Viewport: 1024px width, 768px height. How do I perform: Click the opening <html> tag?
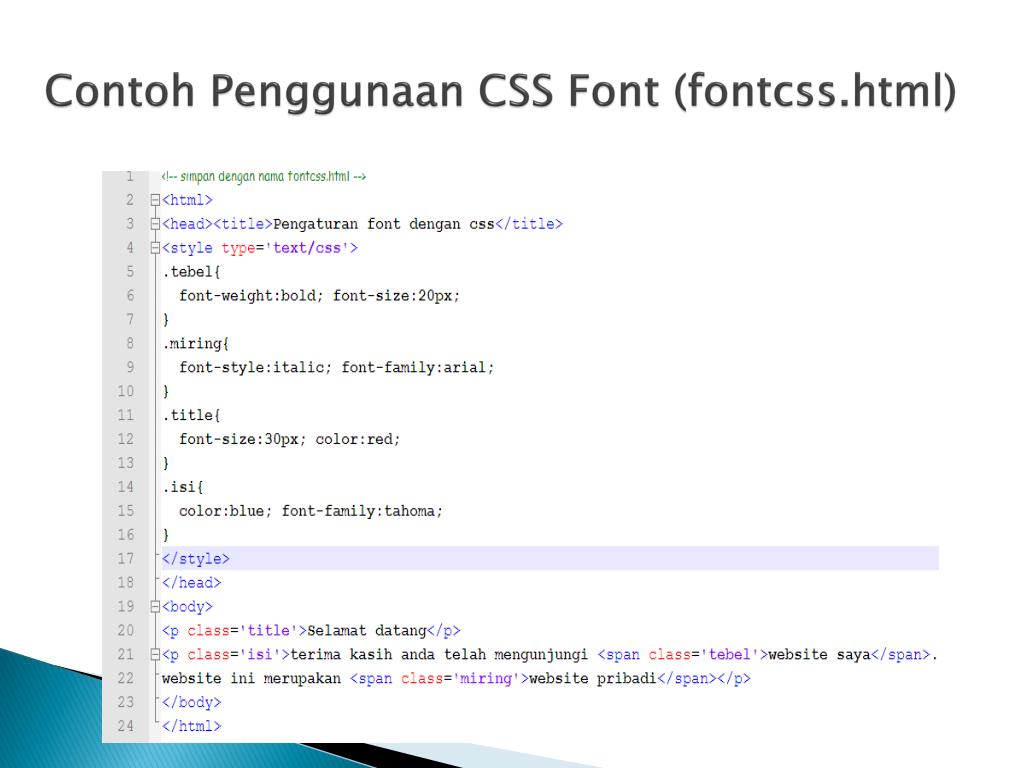187,200
